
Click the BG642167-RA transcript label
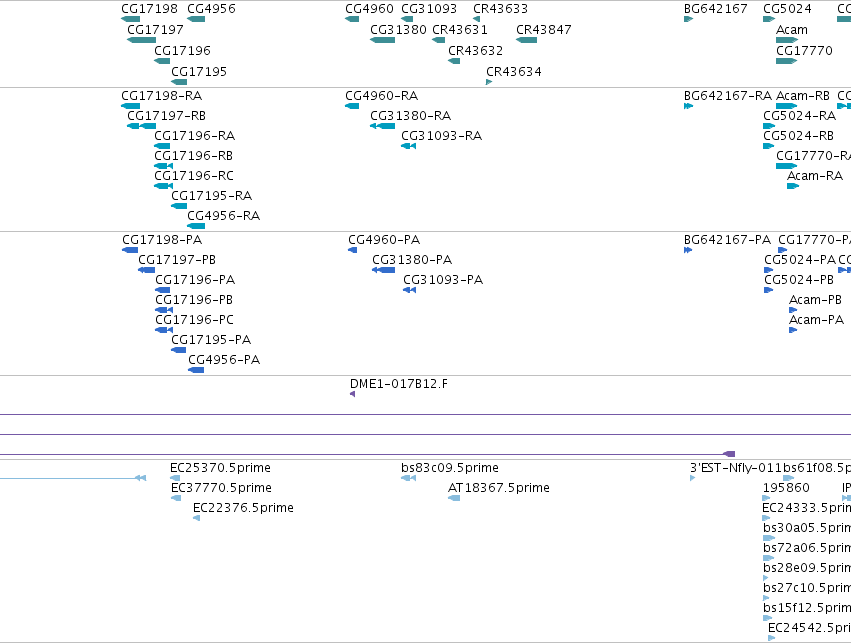[728, 96]
